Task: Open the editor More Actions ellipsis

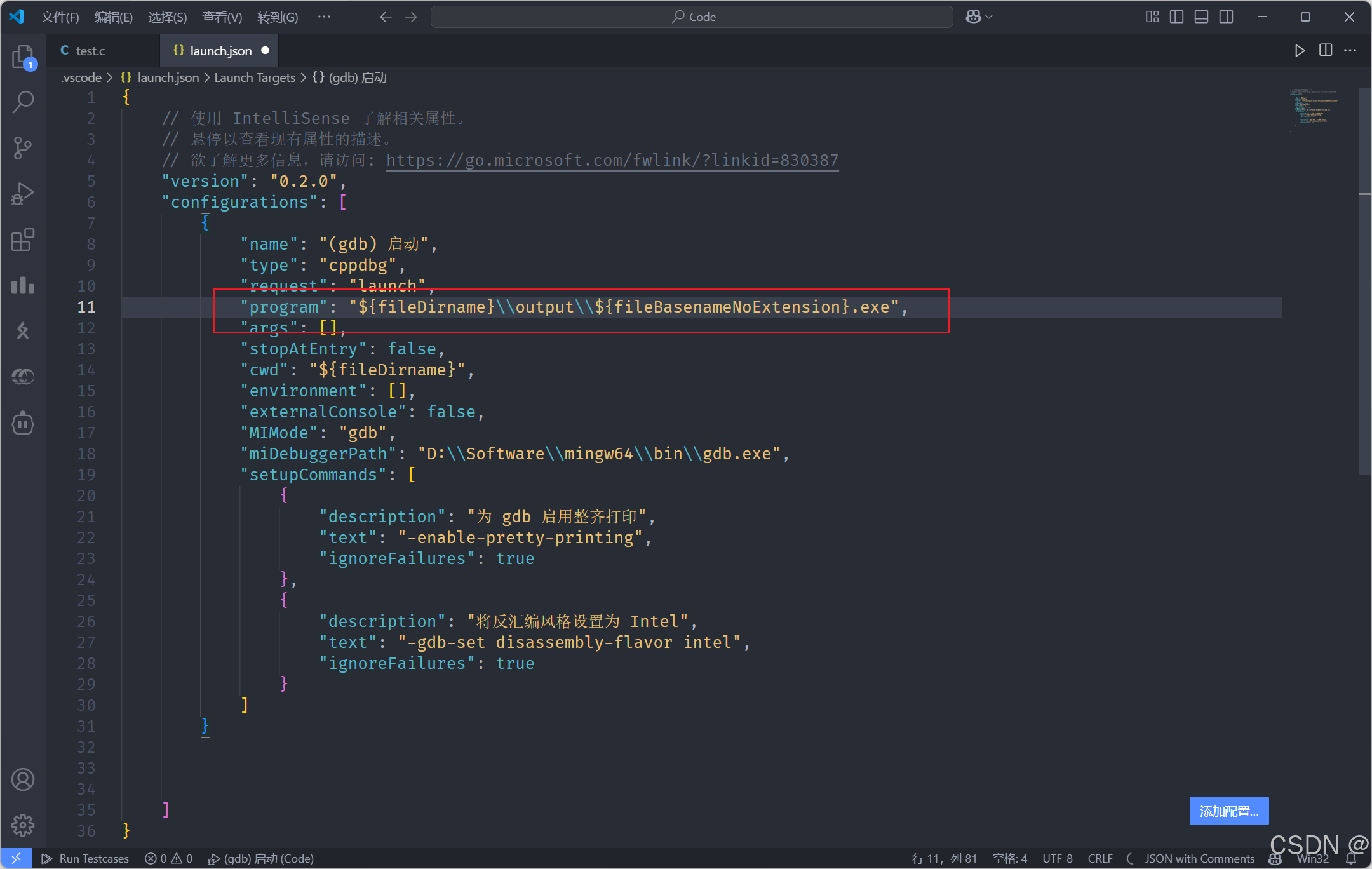Action: click(1350, 51)
